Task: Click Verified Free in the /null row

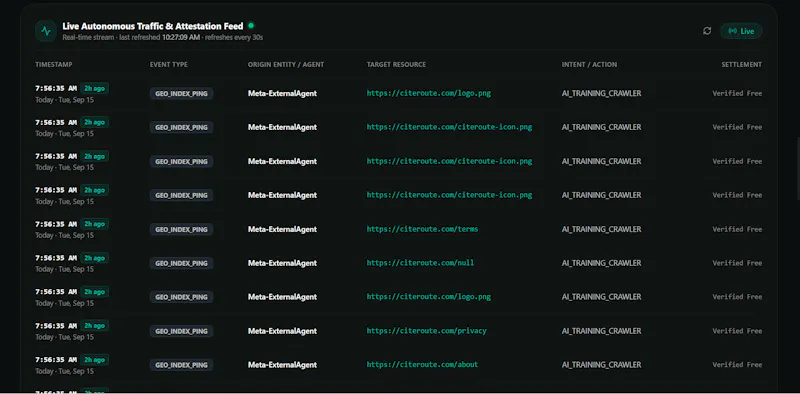Action: pyautogui.click(x=737, y=263)
